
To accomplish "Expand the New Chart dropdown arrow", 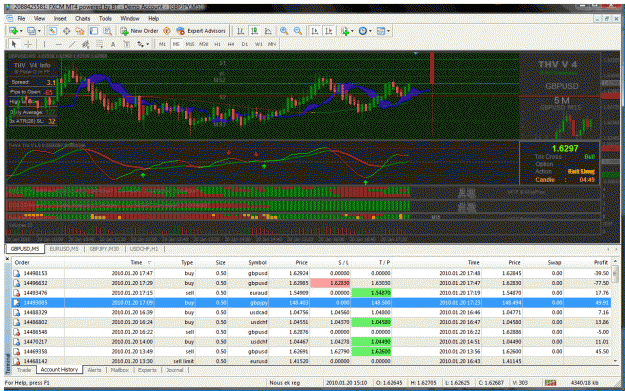I will (x=21, y=31).
